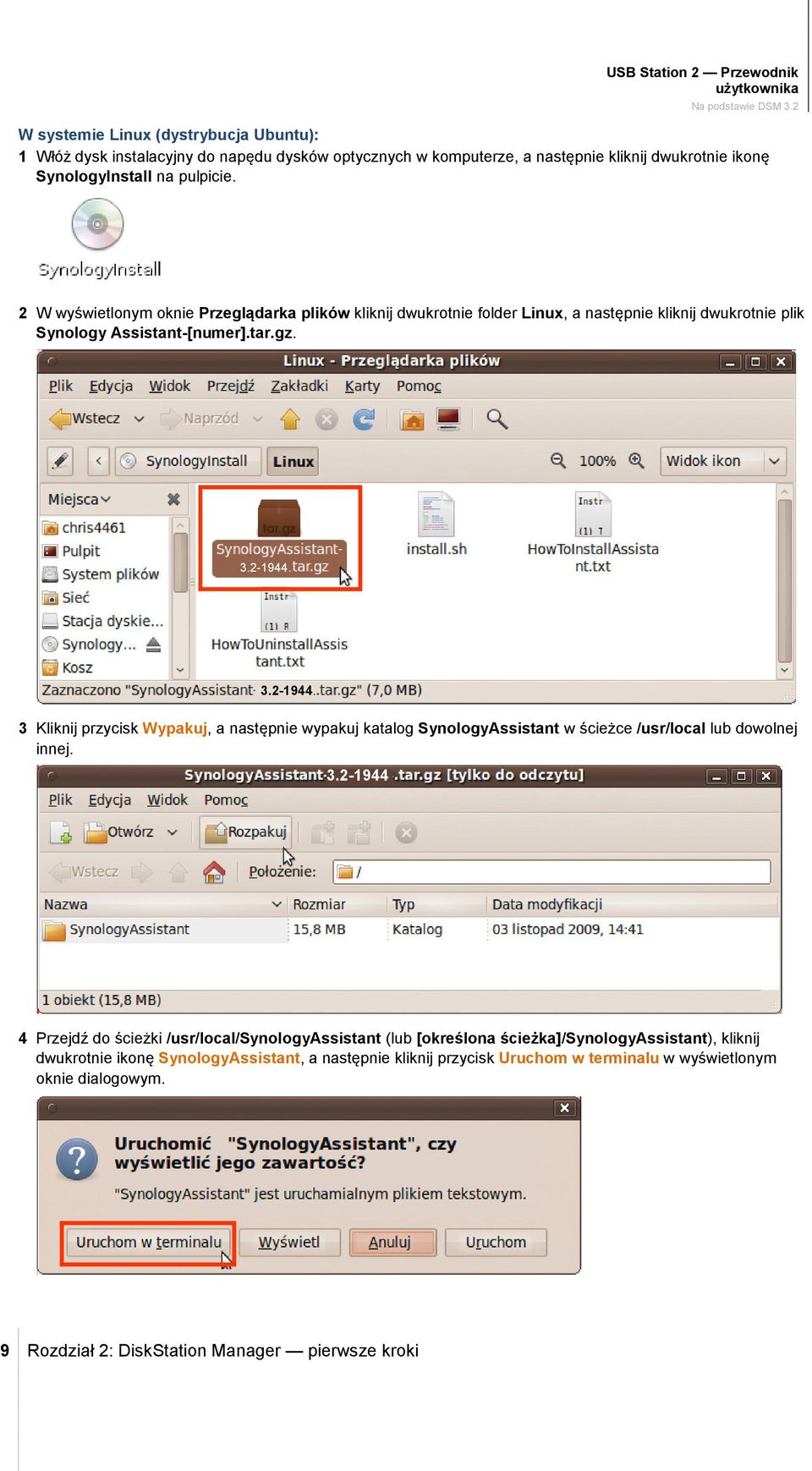812x1471 pixels.
Task: Click the add folder icon in archive manager
Action: click(359, 832)
